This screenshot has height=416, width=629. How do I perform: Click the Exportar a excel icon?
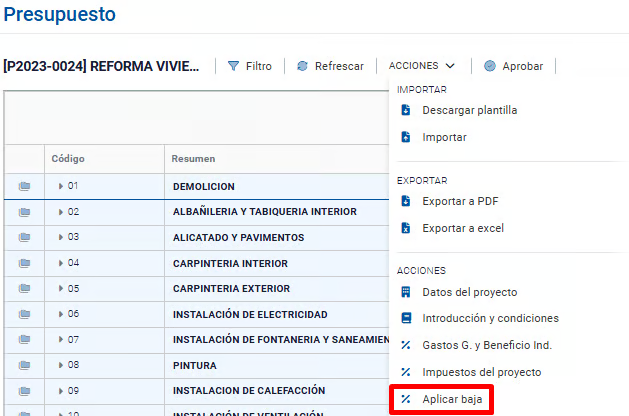click(406, 228)
